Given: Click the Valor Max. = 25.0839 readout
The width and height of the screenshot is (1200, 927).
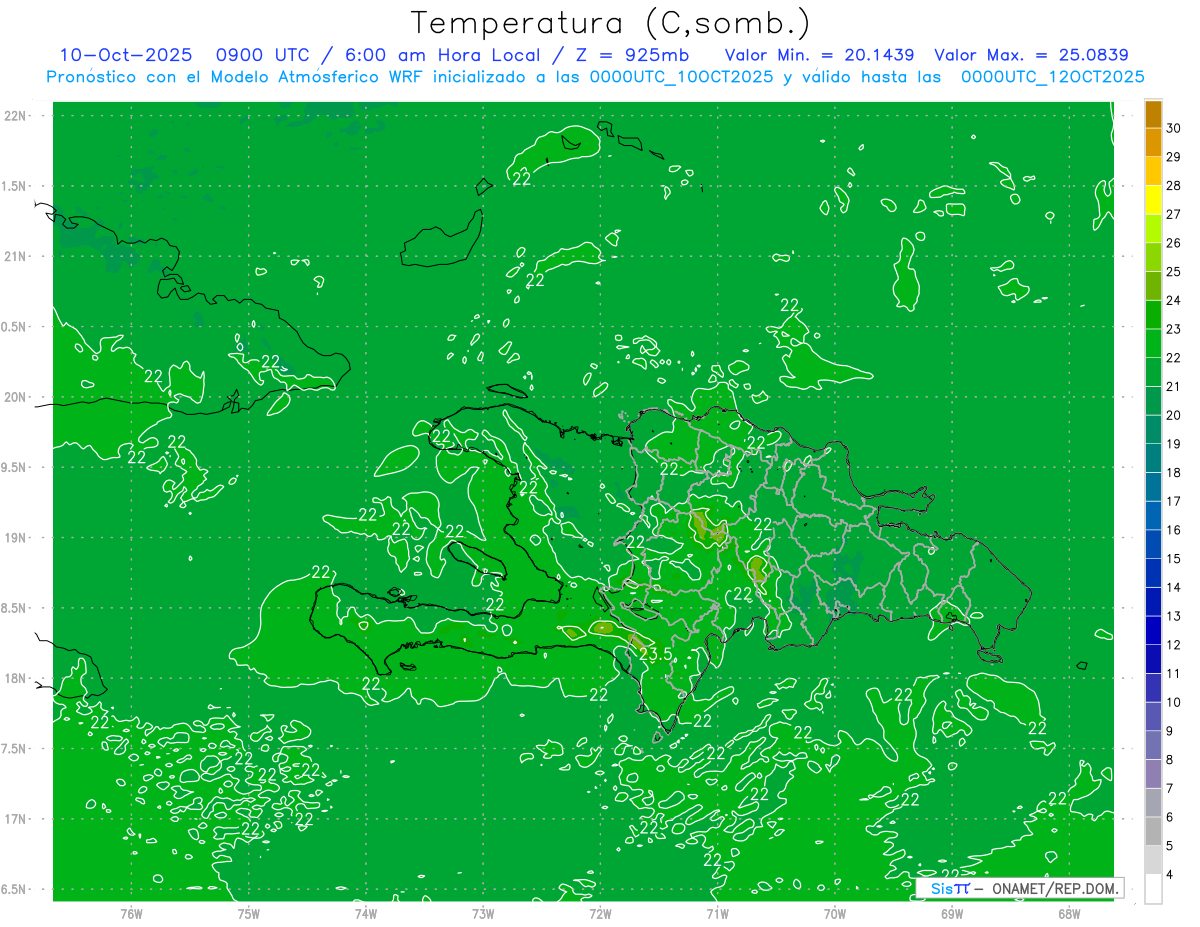Looking at the screenshot, I should click(x=1031, y=55).
